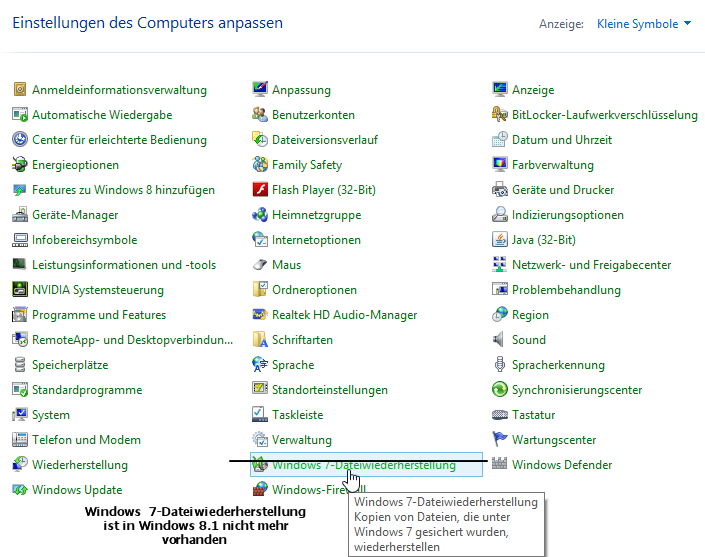This screenshot has height=557, width=705.
Task: Click Telefon und Modem link
Action: (x=86, y=440)
